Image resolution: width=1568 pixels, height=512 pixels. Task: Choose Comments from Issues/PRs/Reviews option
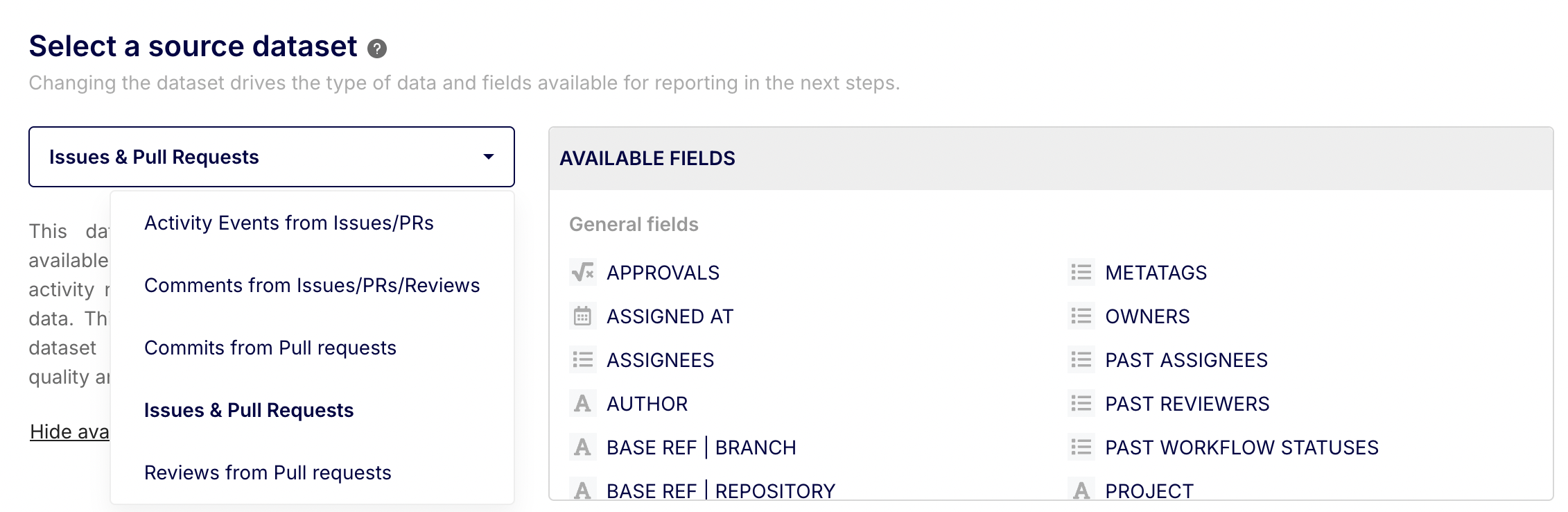[312, 285]
